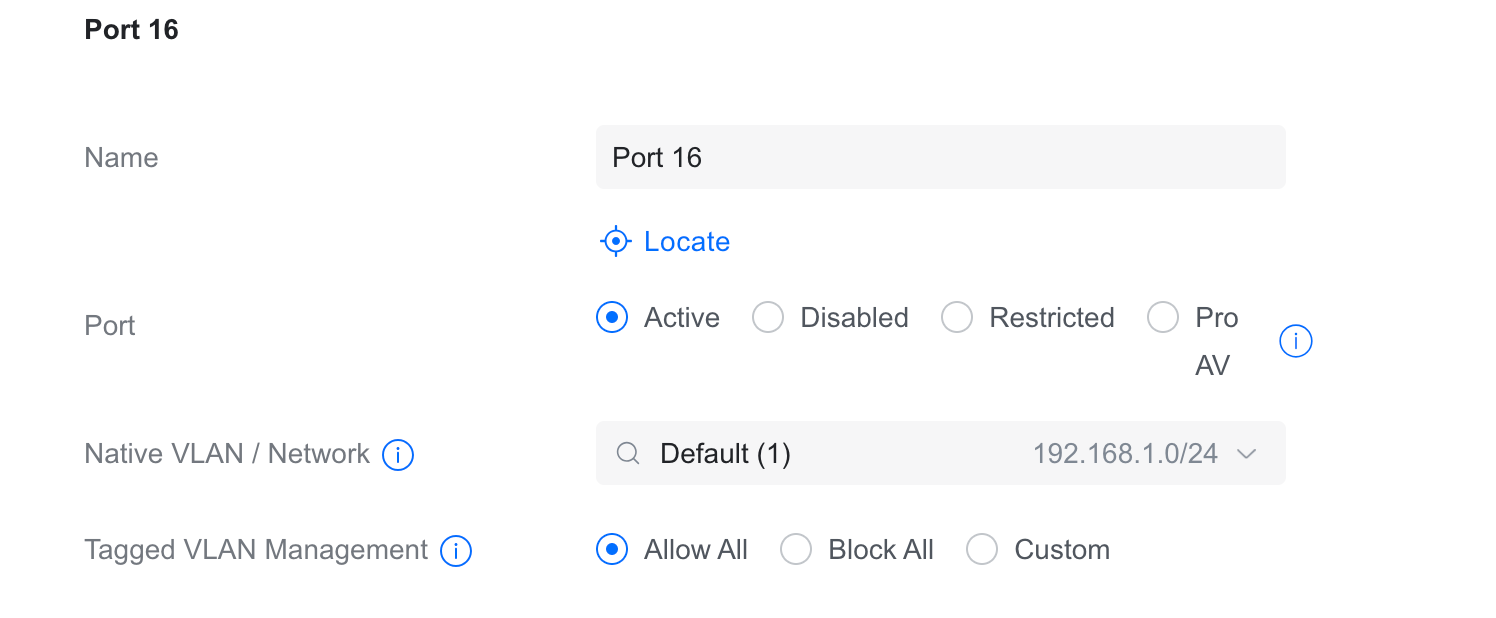Open the info tooltip for Port modes
This screenshot has width=1496, height=618.
coord(1295,342)
